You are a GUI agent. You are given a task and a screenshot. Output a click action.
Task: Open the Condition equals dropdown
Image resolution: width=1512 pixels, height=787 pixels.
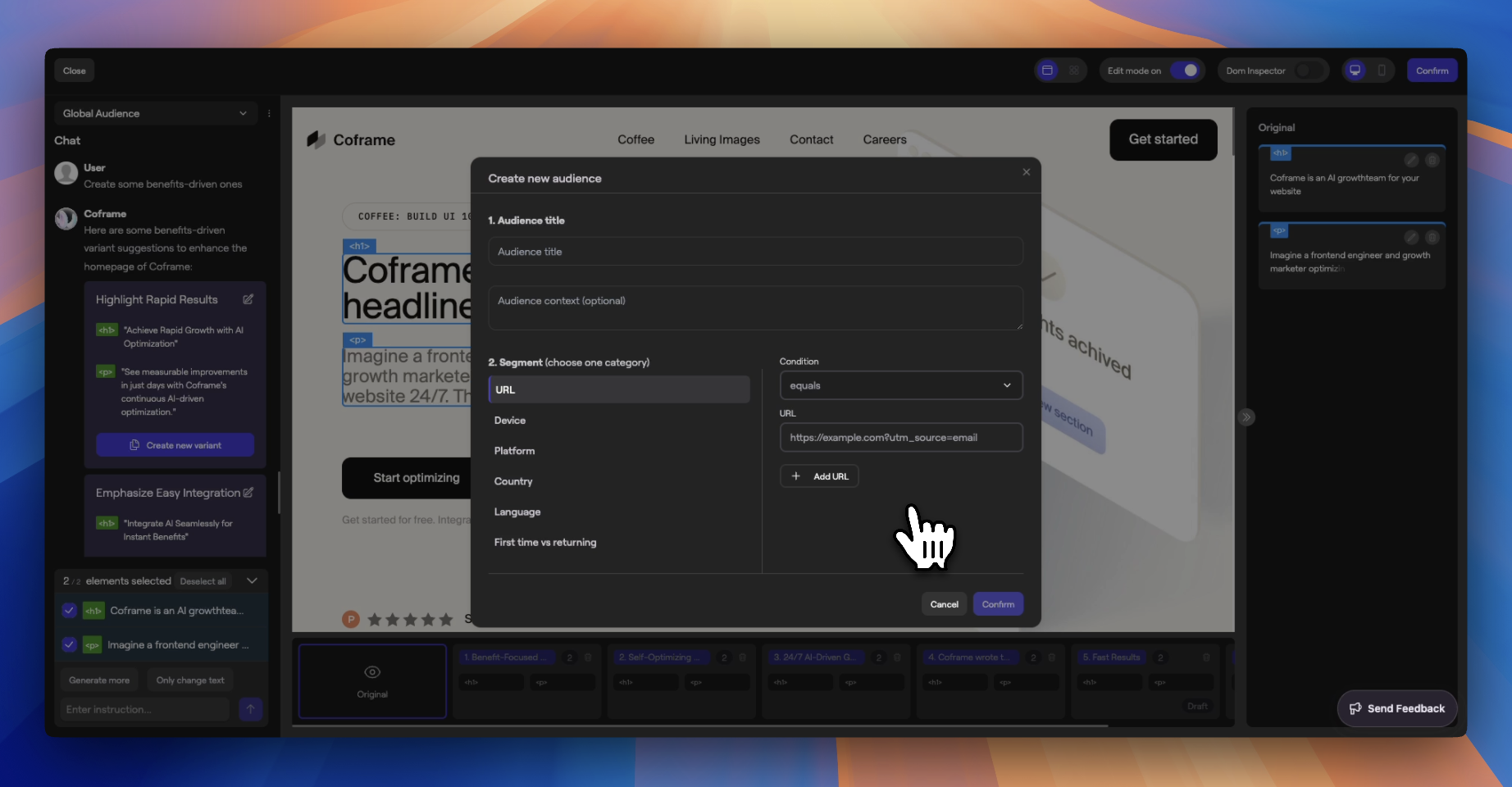point(901,385)
